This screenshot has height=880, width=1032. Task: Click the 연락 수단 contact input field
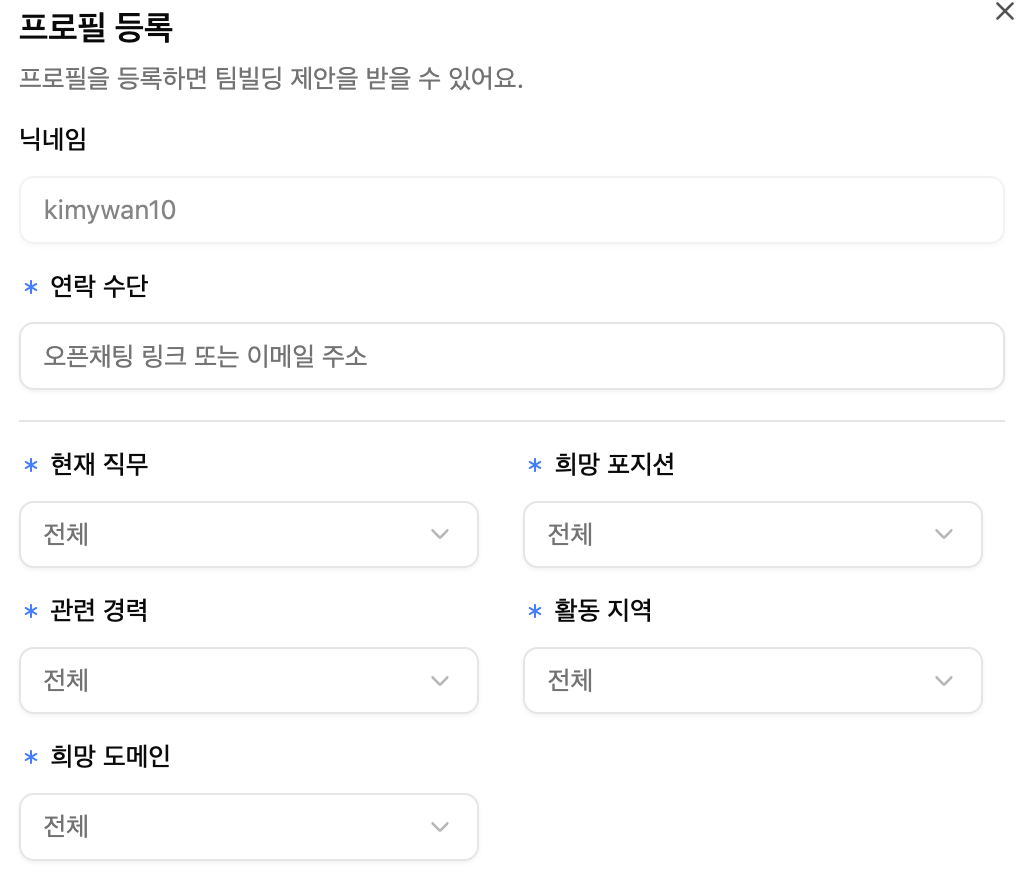511,356
